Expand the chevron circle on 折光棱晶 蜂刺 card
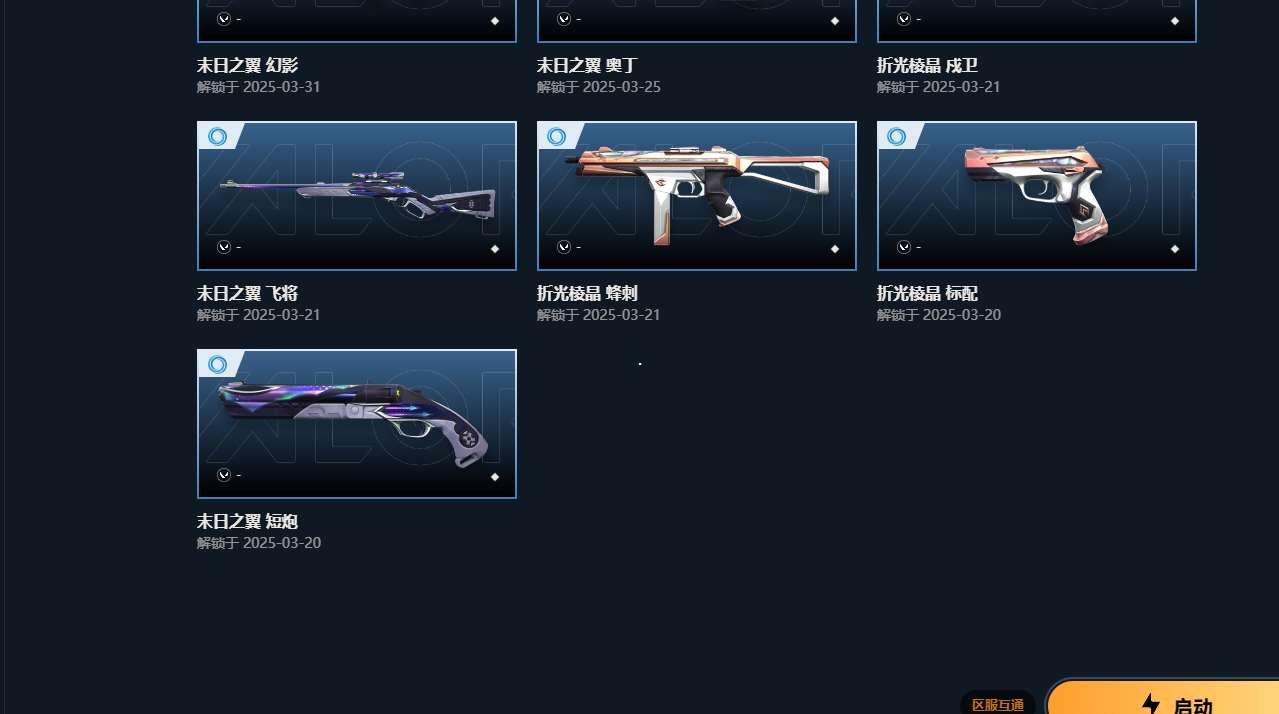Image resolution: width=1279 pixels, height=714 pixels. click(564, 247)
